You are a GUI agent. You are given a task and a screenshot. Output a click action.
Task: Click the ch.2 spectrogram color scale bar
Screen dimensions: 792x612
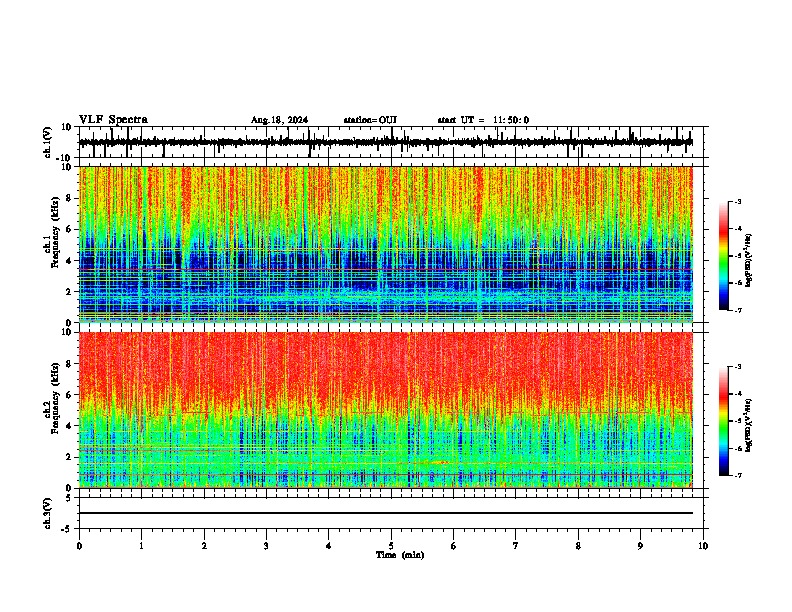coord(724,421)
